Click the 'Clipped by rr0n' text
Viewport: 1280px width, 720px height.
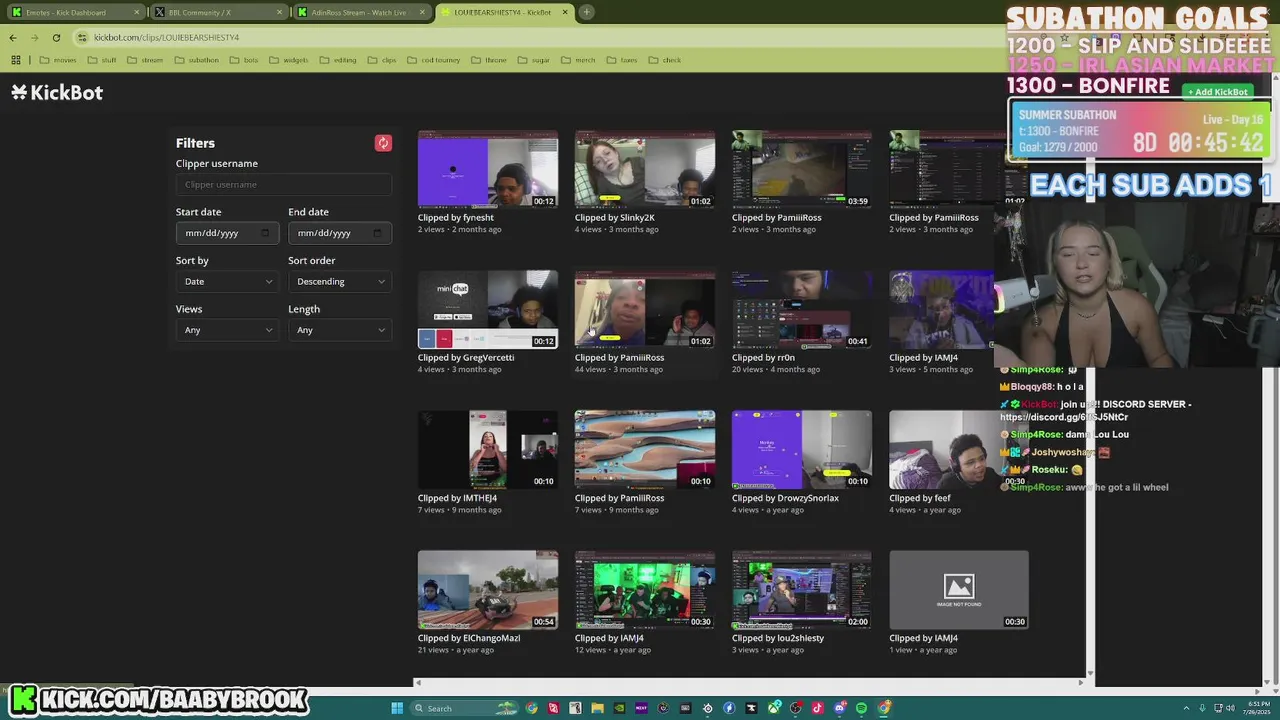[x=763, y=357]
